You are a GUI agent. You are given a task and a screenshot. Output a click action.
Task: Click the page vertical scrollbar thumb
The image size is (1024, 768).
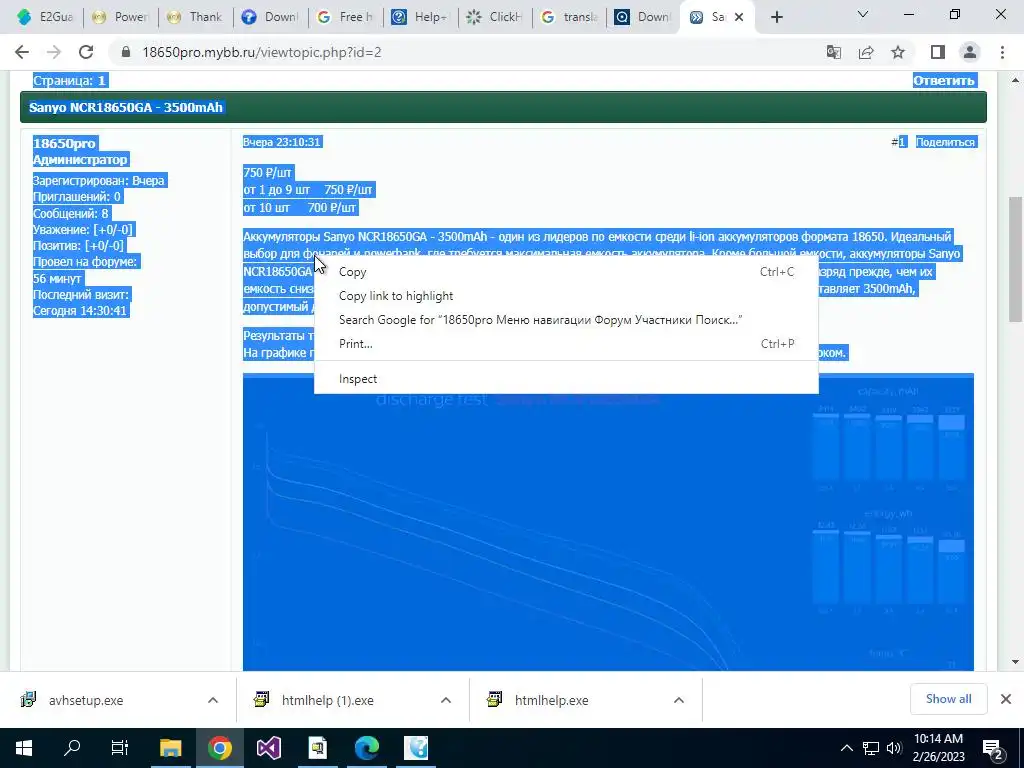pyautogui.click(x=1015, y=259)
